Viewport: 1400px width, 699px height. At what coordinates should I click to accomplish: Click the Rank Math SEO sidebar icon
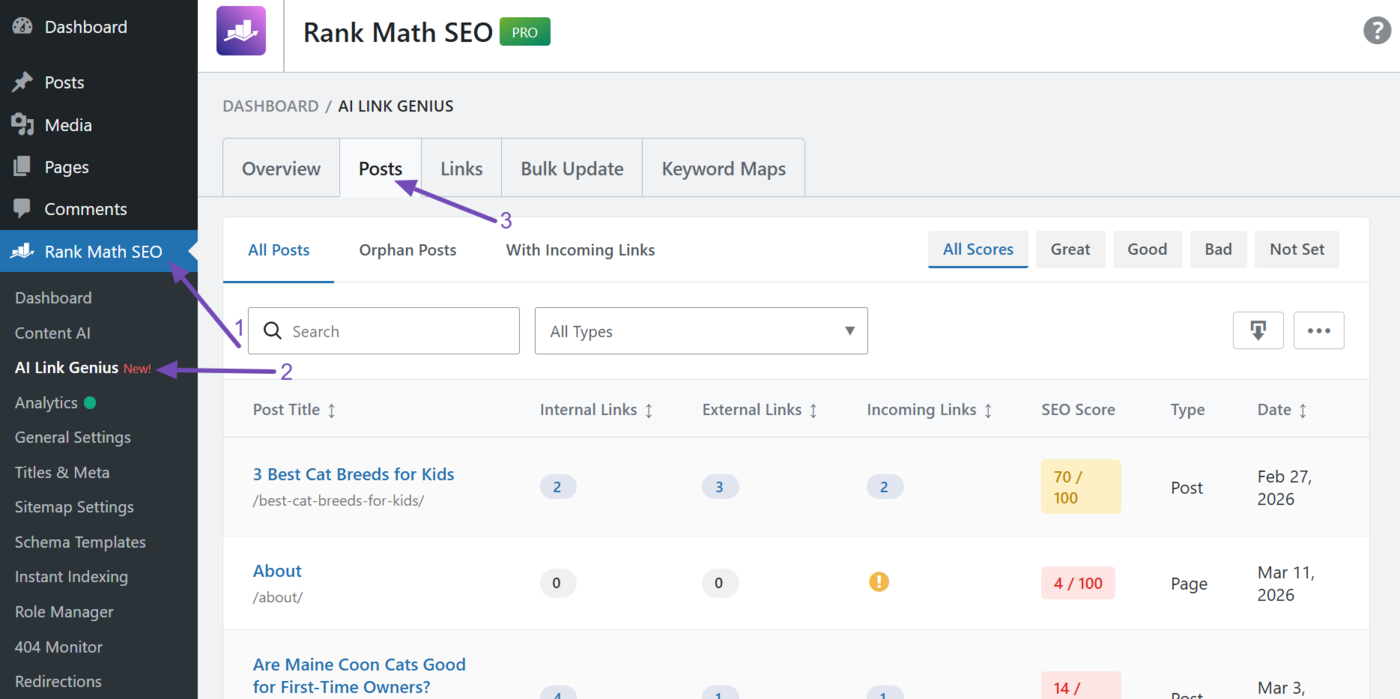(22, 252)
